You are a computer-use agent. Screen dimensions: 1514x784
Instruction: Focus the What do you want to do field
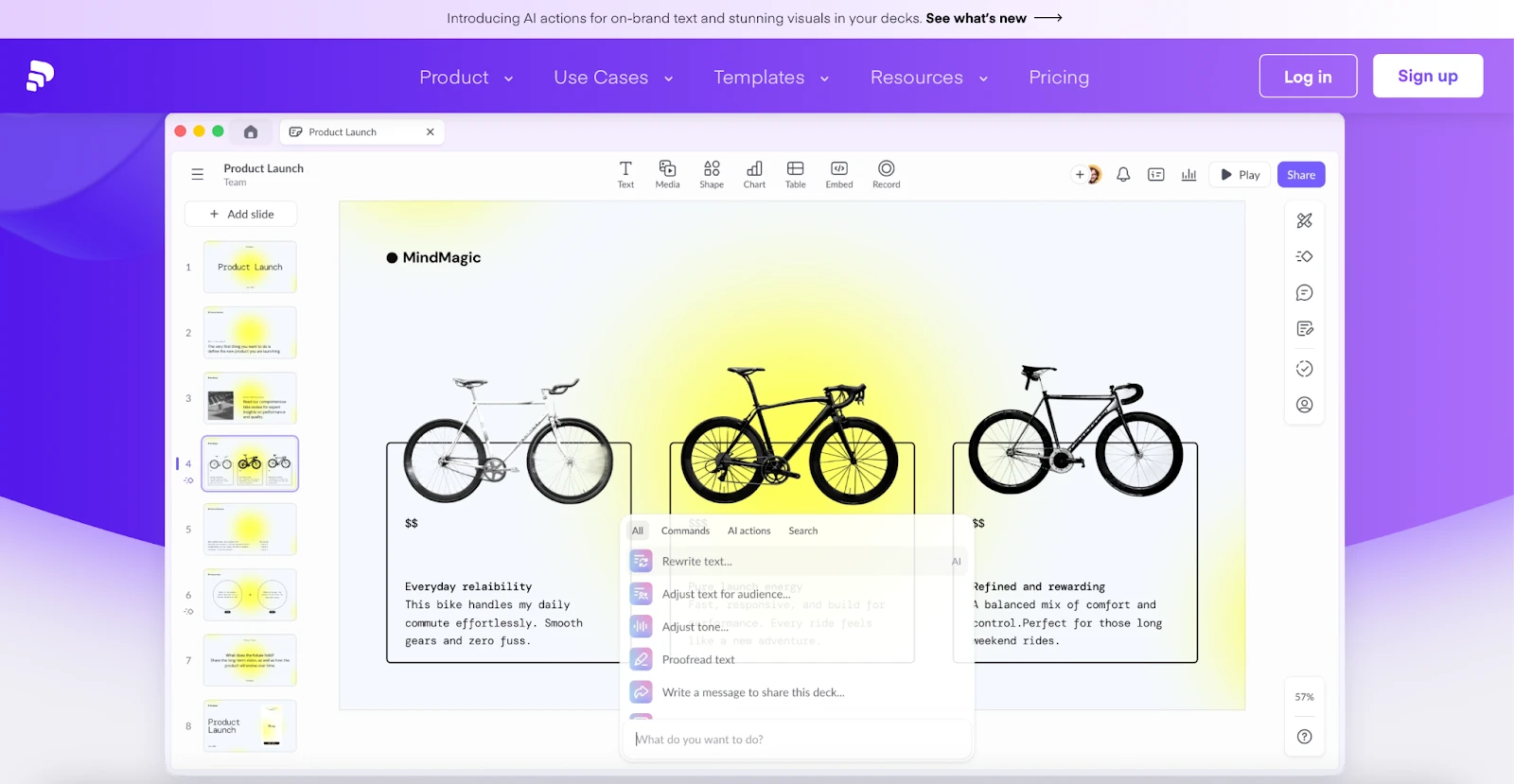coord(798,740)
